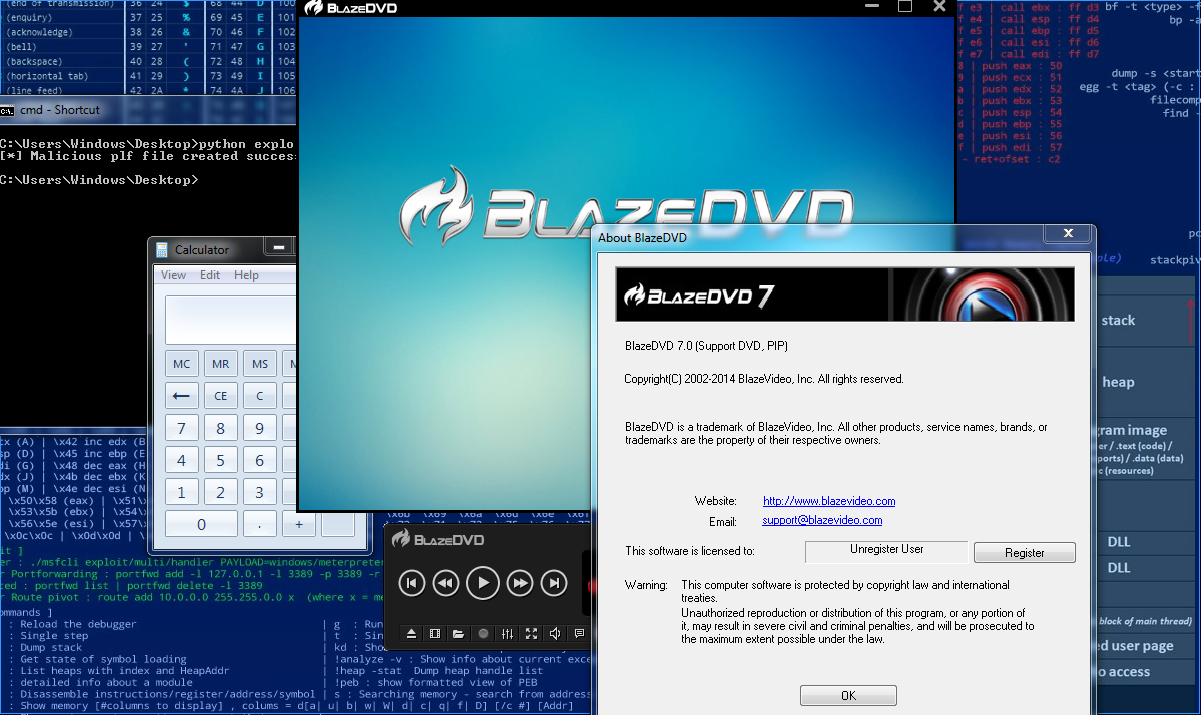
Task: Click the BlazeDVD 7 banner in About dialog
Action: (845, 295)
